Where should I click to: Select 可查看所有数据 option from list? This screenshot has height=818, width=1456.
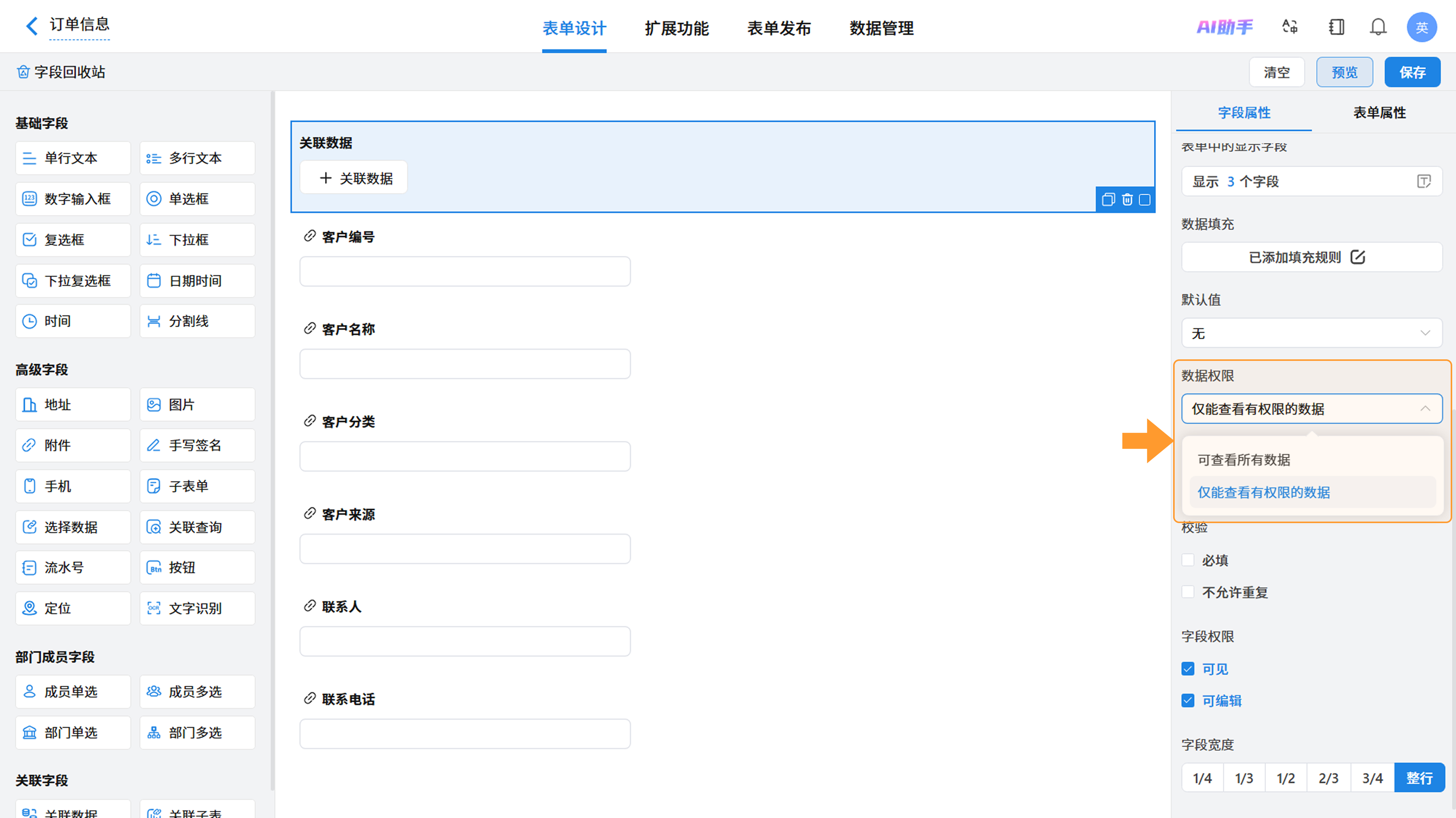pyautogui.click(x=1244, y=460)
